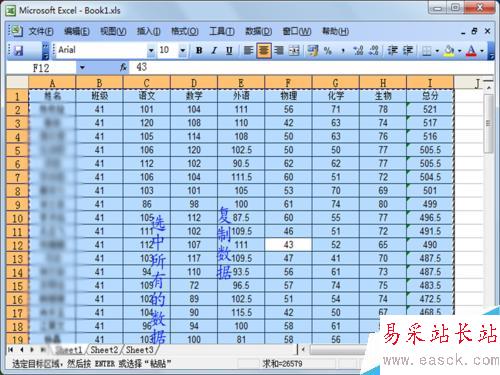Apply Currency style format
The image size is (500, 375).
tap(312, 51)
